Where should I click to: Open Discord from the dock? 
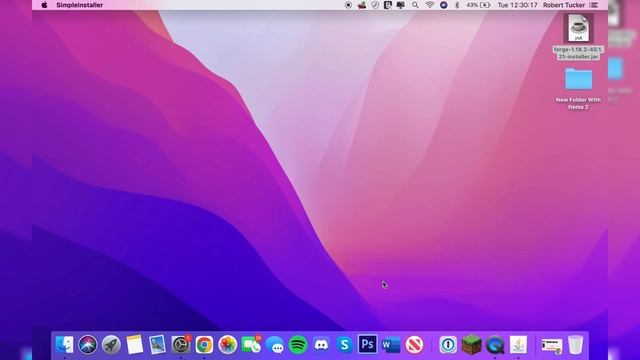pos(321,345)
